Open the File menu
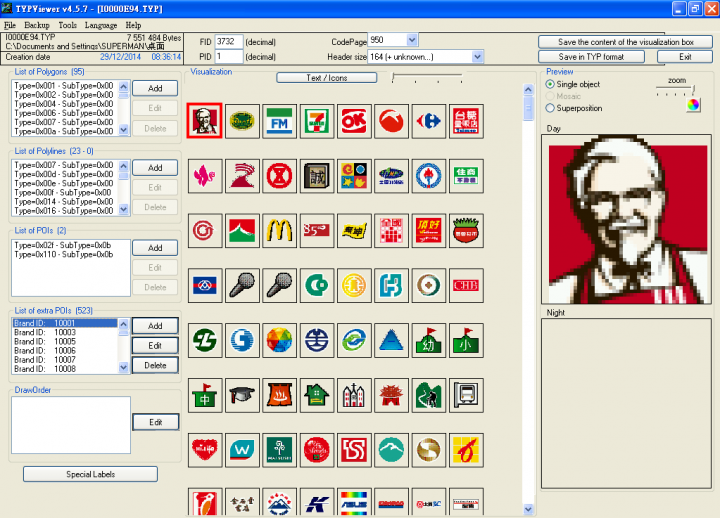The width and height of the screenshot is (720, 518). tap(10, 25)
